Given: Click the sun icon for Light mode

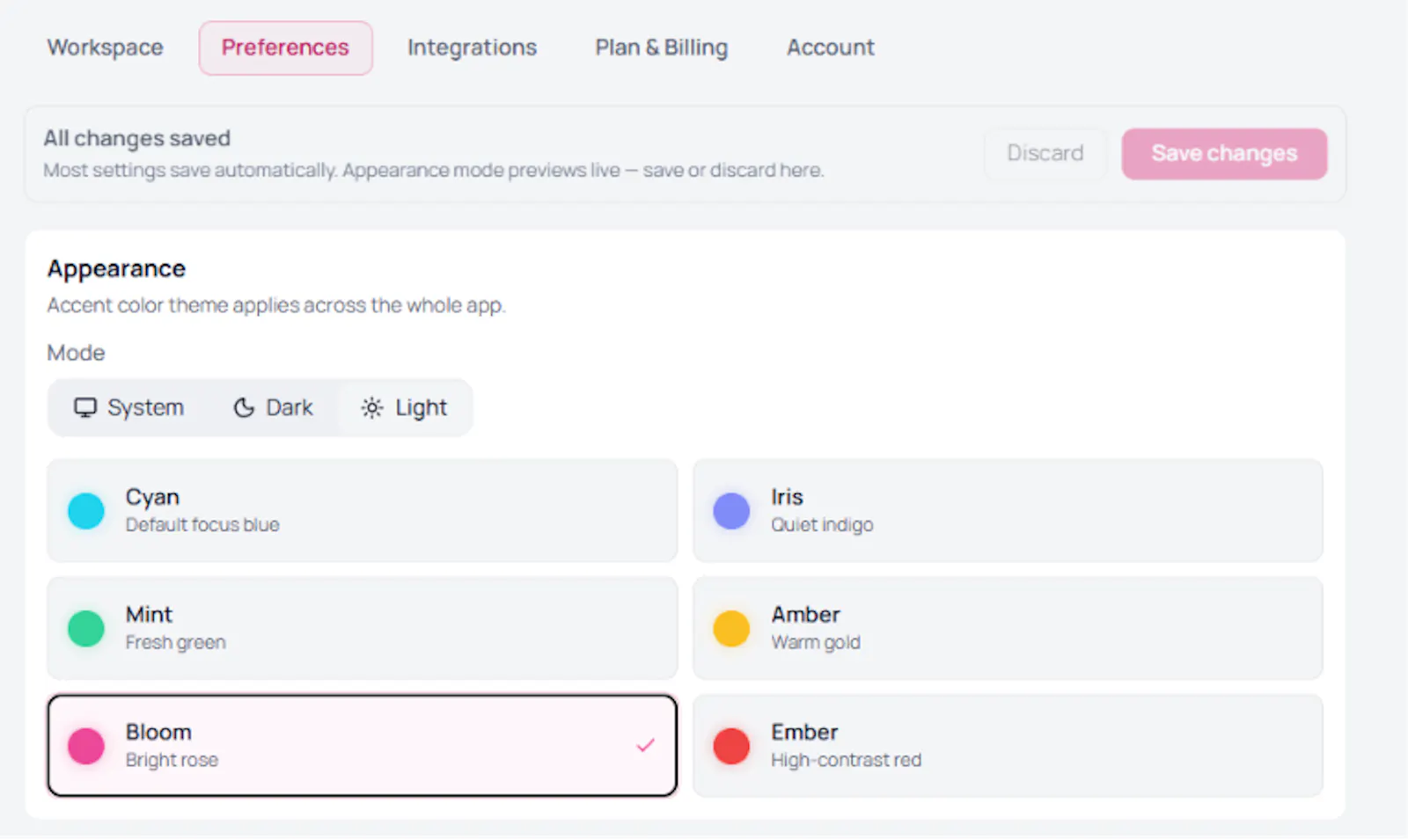Looking at the screenshot, I should [x=372, y=407].
